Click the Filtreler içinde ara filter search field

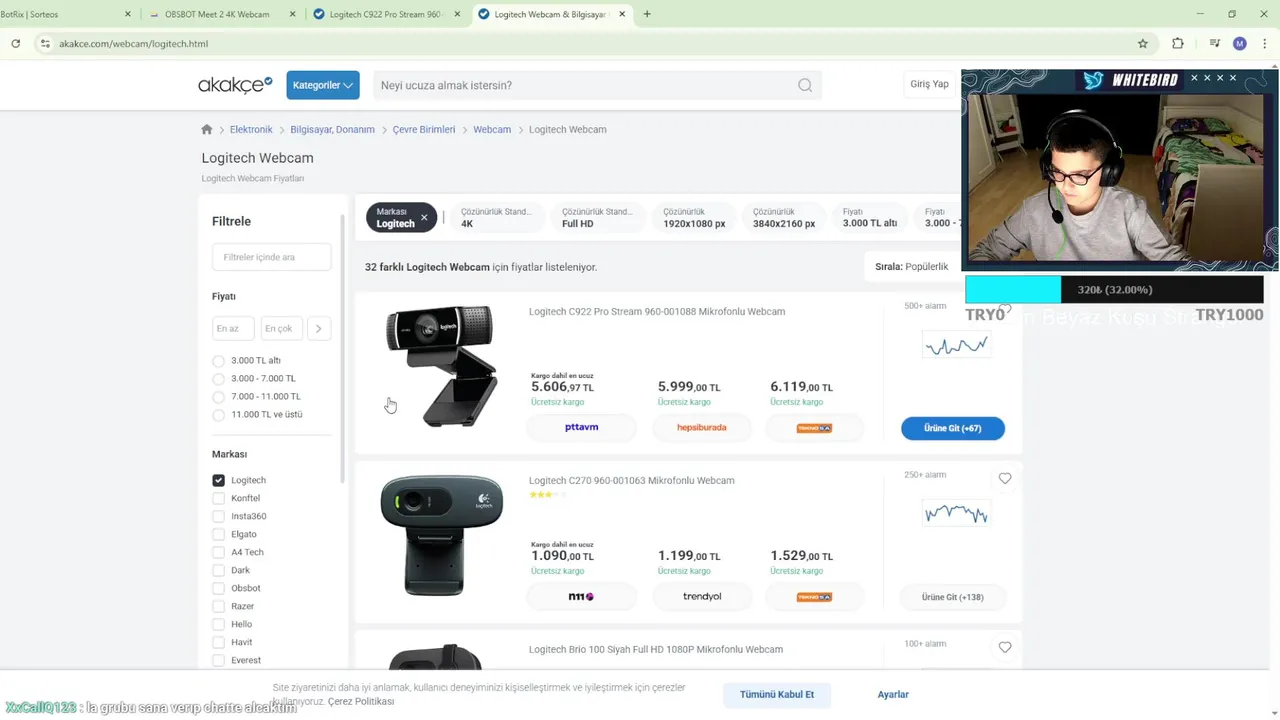pos(271,257)
